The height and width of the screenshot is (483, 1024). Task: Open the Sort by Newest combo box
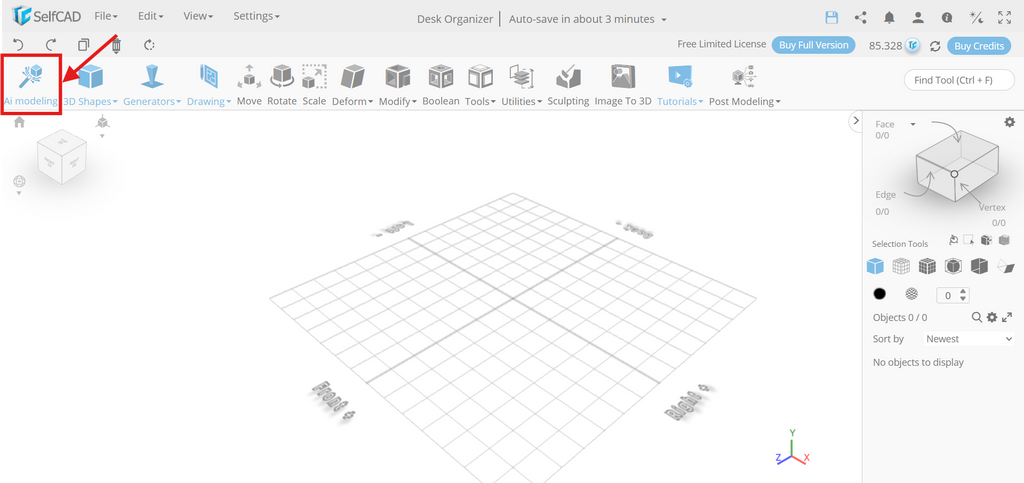point(968,339)
